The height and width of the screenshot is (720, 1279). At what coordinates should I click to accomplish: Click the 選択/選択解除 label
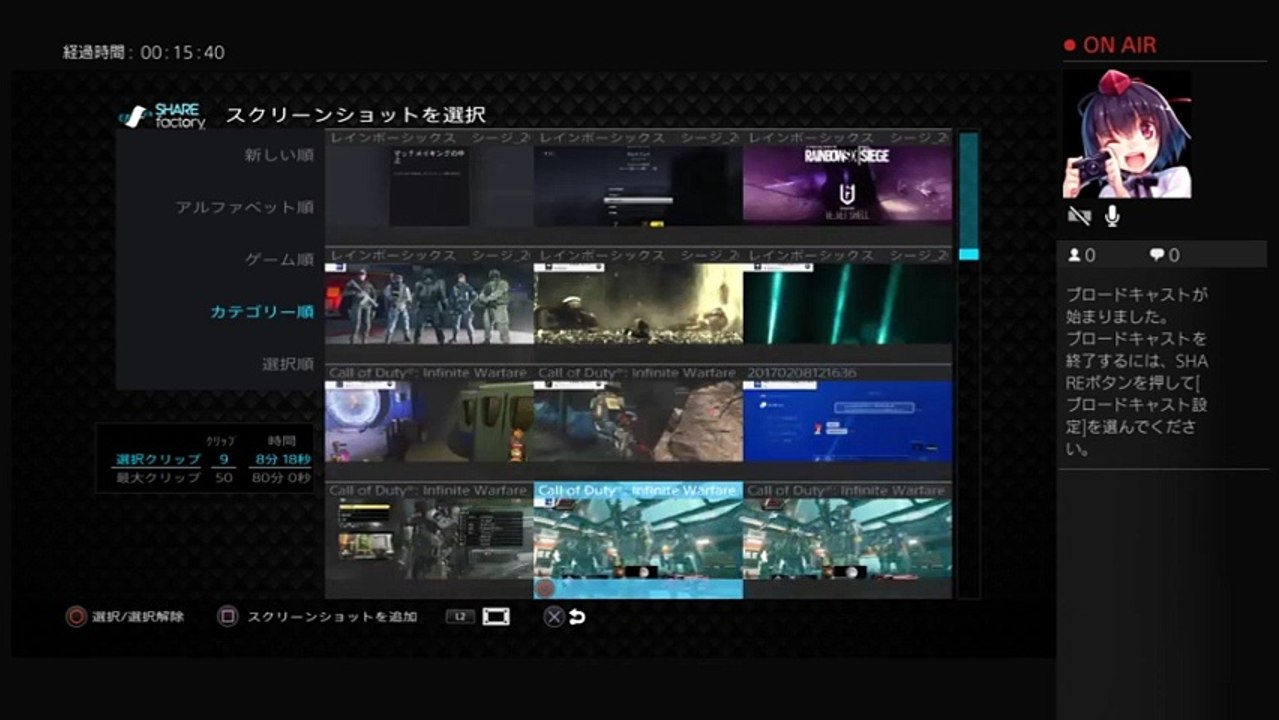138,617
